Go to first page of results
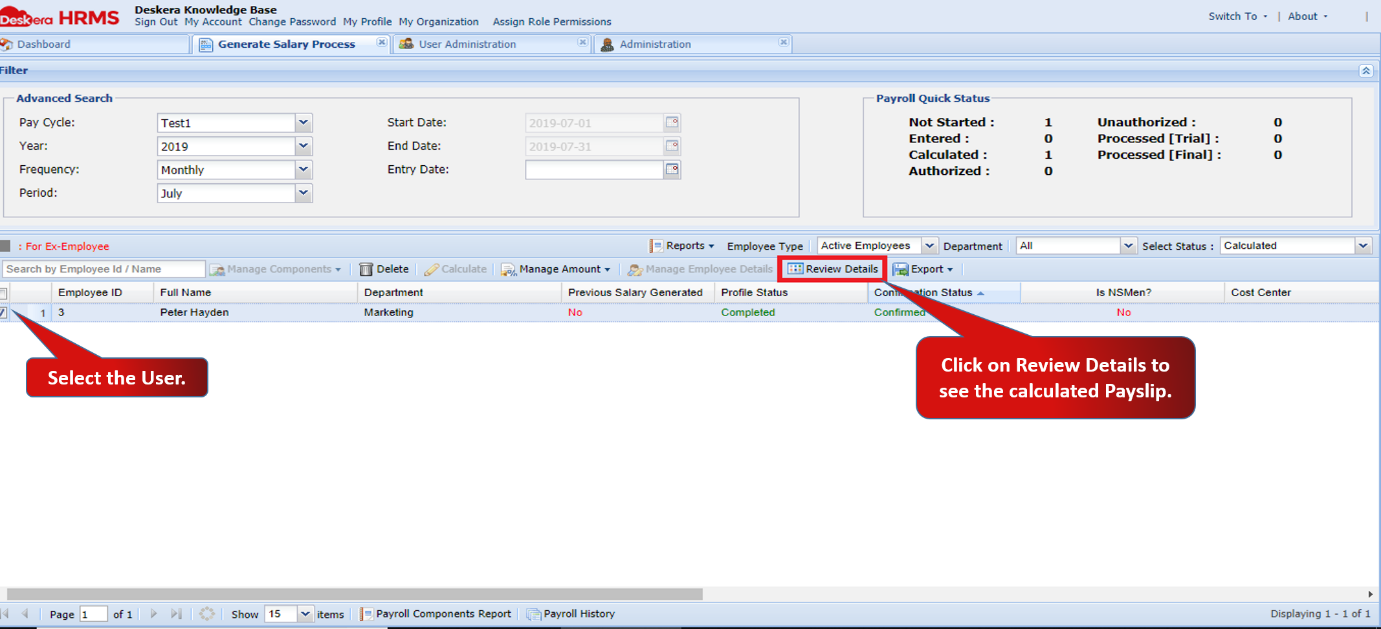The image size is (1381, 629). (5, 614)
